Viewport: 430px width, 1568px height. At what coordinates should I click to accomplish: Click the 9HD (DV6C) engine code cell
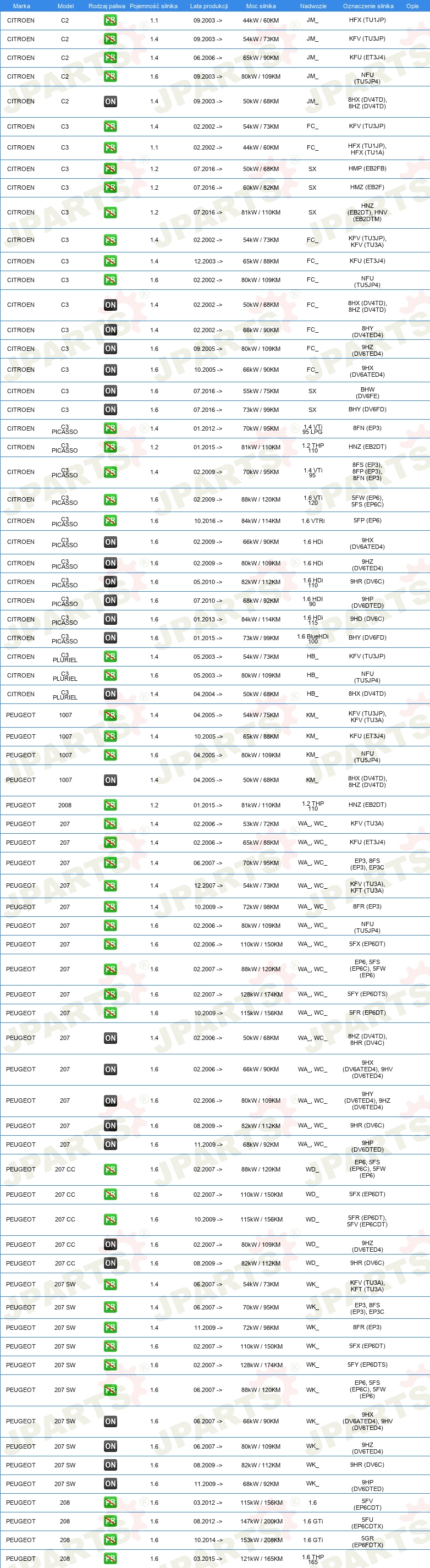coord(367,619)
